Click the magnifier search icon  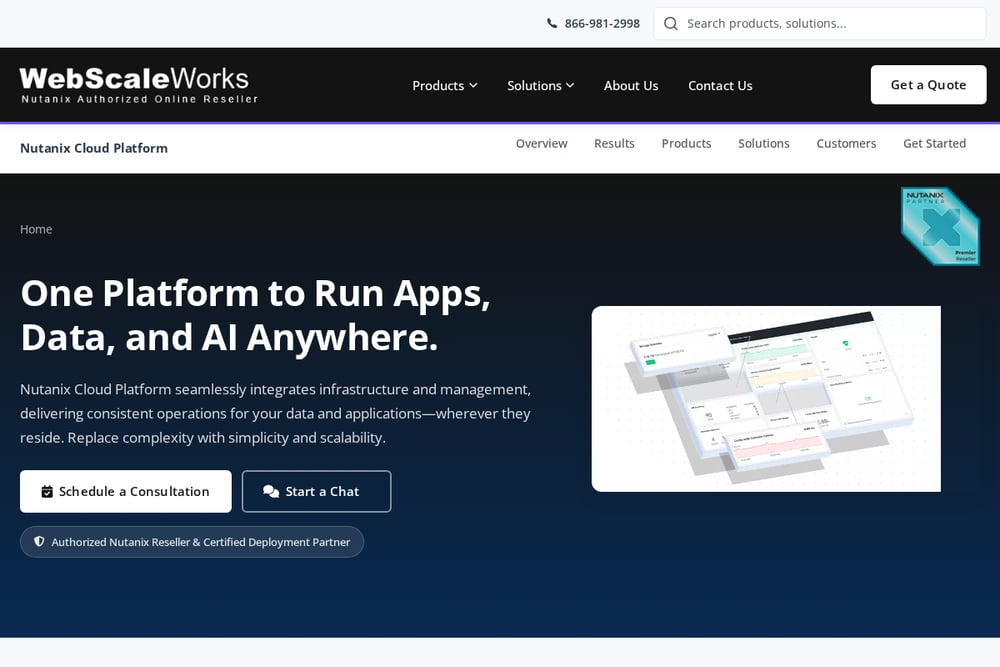point(670,24)
